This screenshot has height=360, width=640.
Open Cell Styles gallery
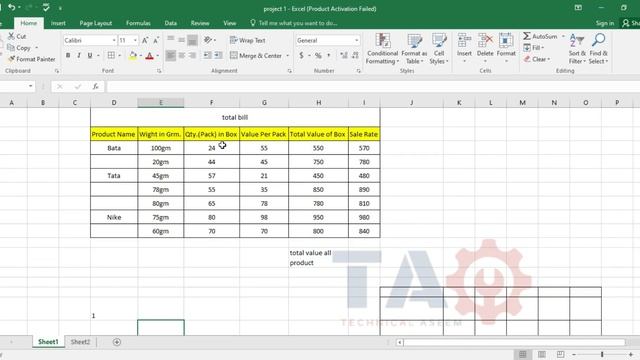[439, 49]
